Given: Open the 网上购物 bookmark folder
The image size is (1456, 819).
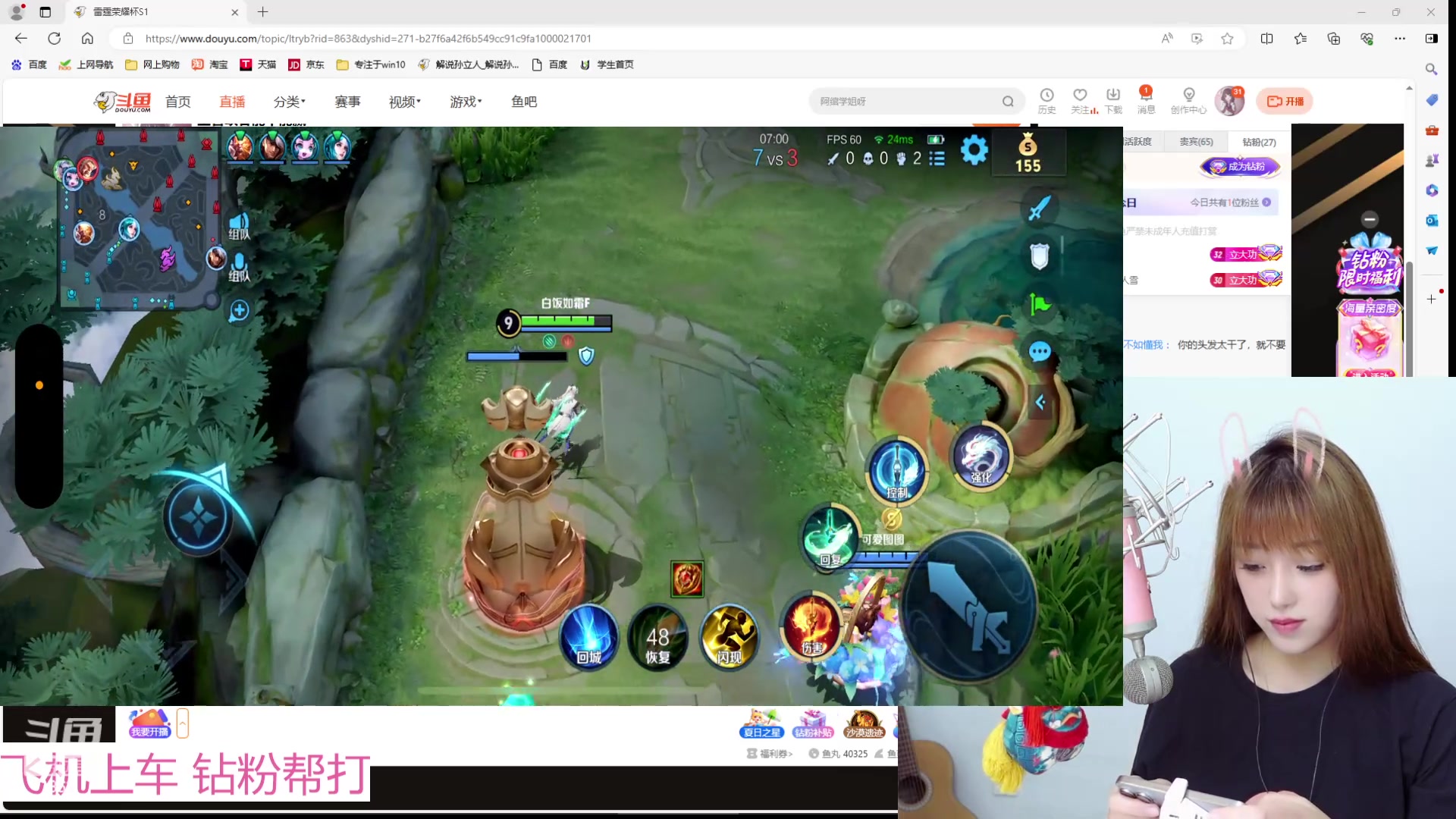Looking at the screenshot, I should click(x=152, y=64).
